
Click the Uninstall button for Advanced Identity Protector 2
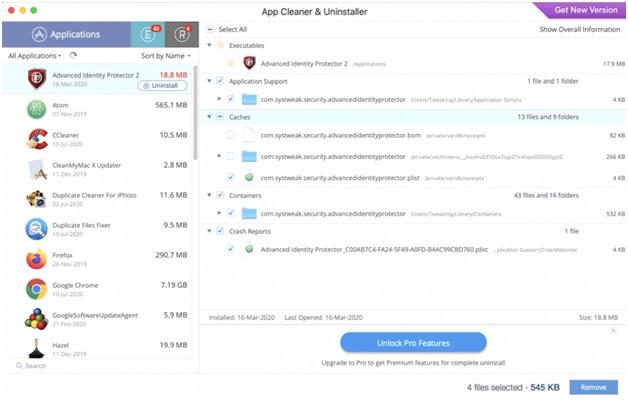click(x=162, y=85)
